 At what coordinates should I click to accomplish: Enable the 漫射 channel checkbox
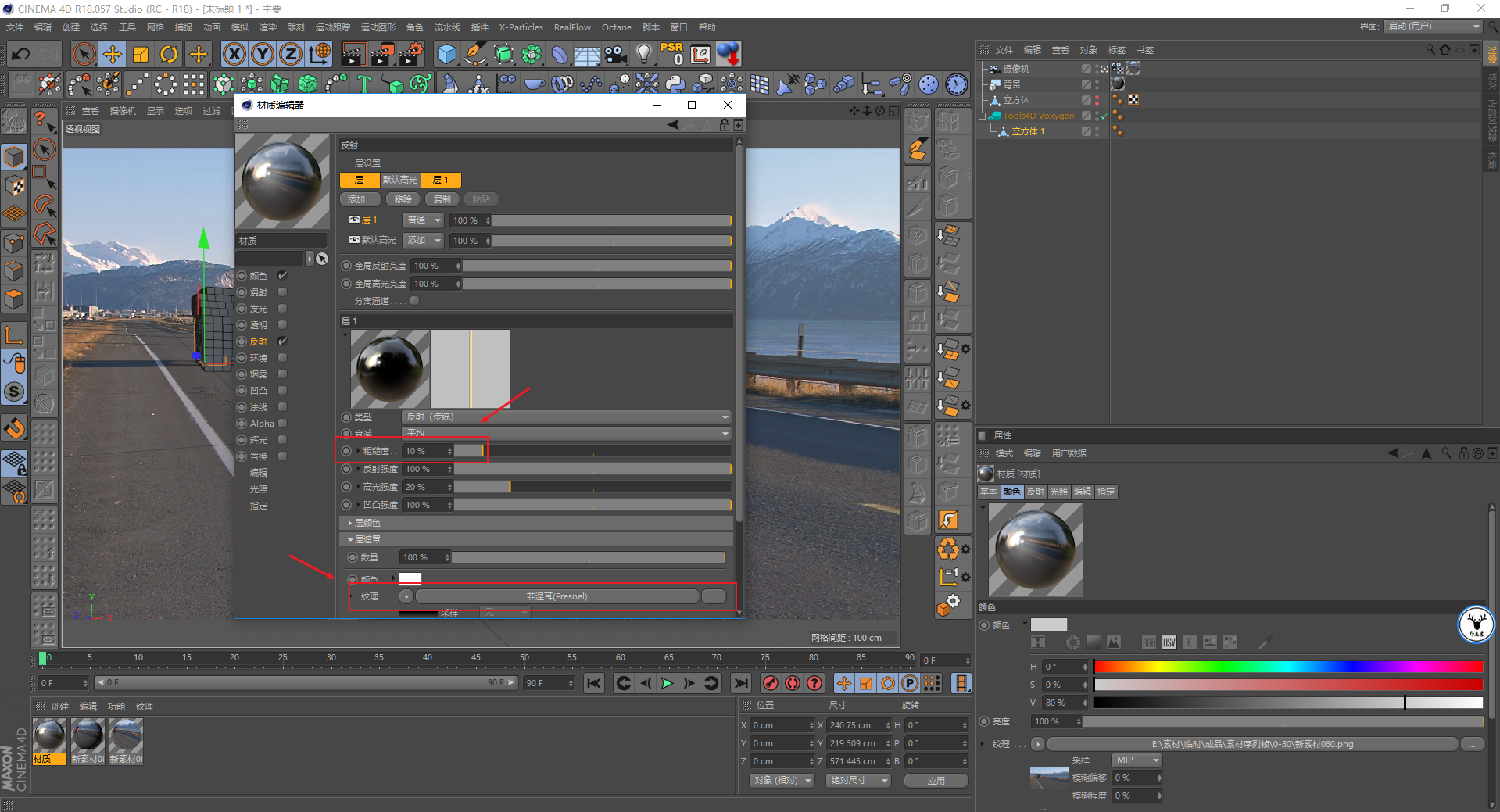coord(282,292)
